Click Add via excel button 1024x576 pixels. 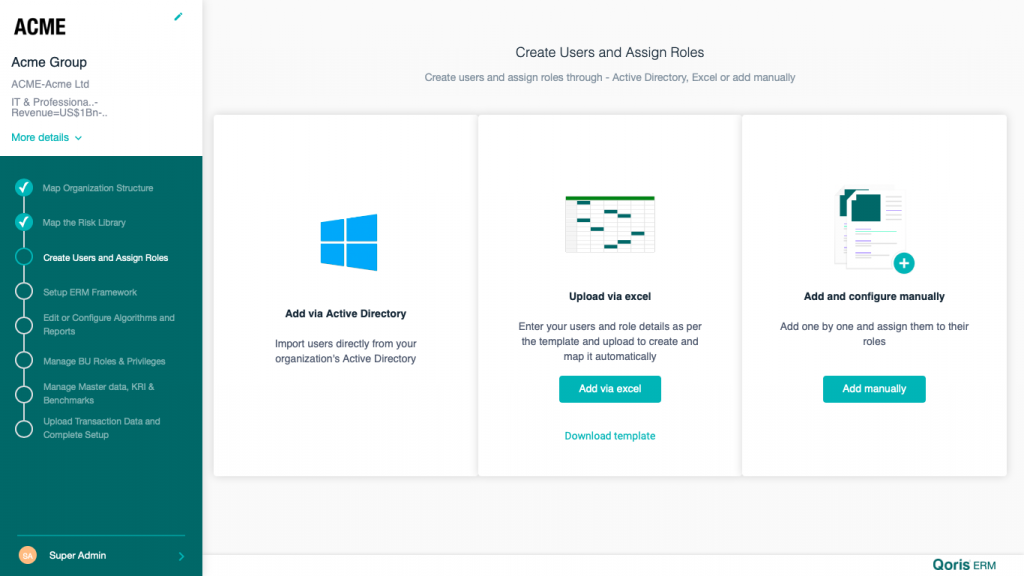click(x=610, y=389)
